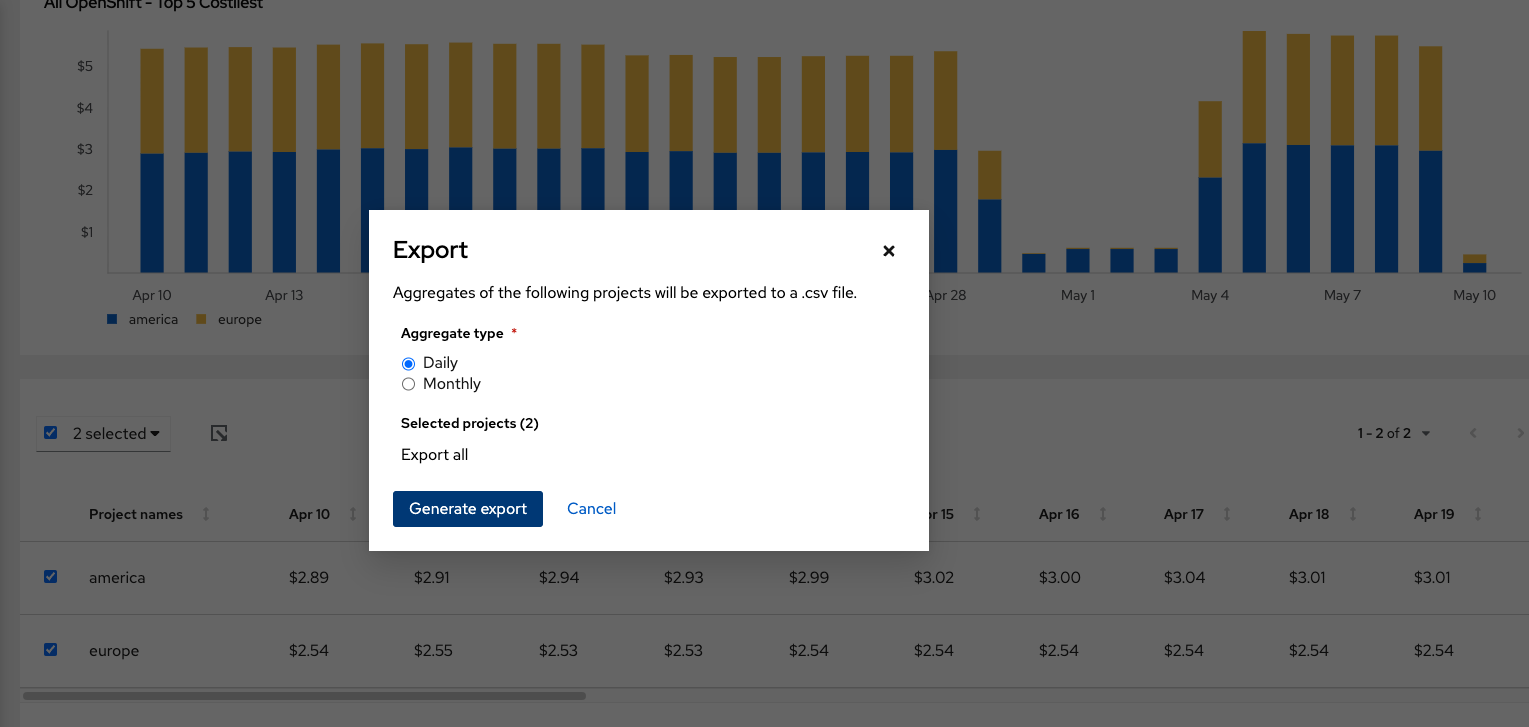Screen dimensions: 1529x727
Task: Sort the table by Project names
Action: pos(205,513)
